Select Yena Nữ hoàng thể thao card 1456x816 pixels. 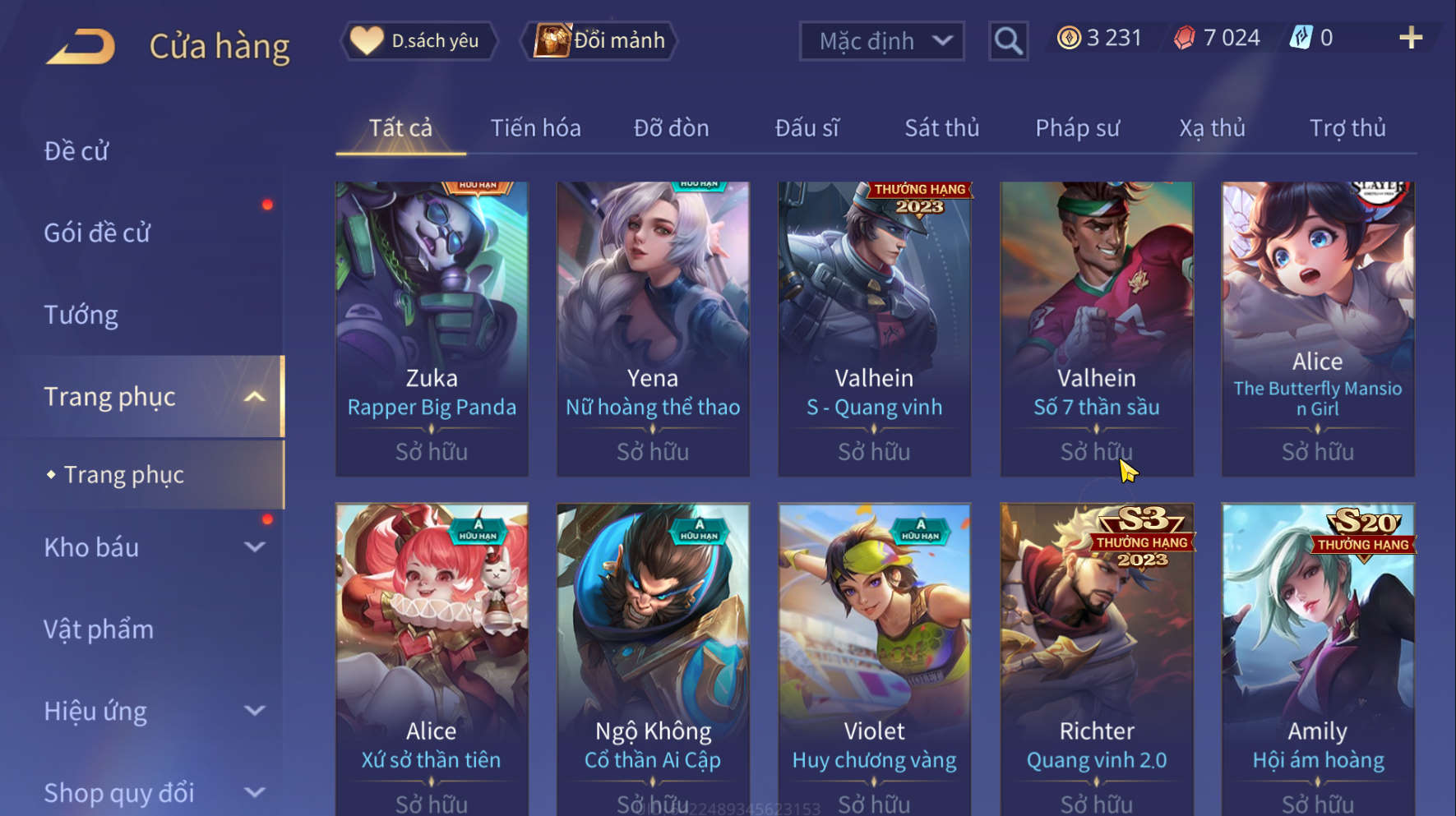click(x=653, y=329)
